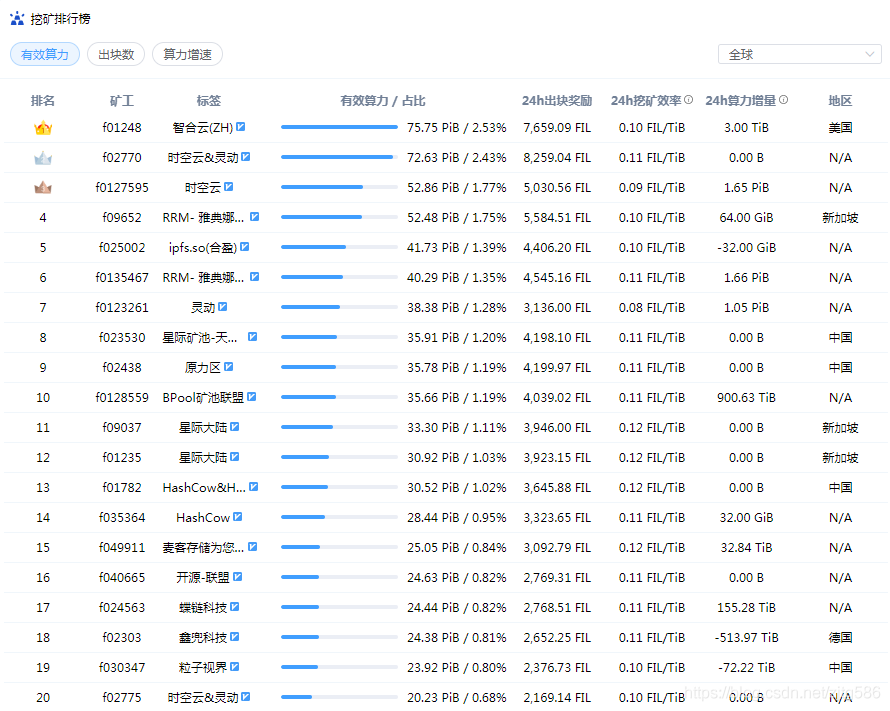Click the 有效算力 / 占比 column header
The height and width of the screenshot is (711, 890).
coord(383,100)
